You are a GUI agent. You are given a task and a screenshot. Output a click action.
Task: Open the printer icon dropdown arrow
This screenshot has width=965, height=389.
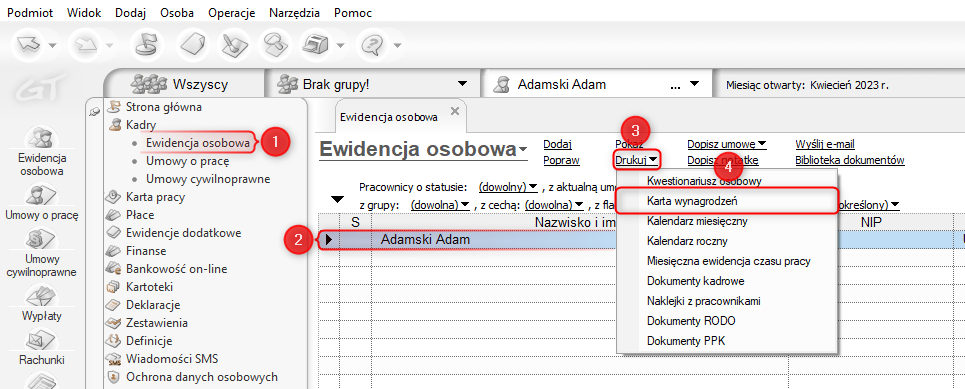pyautogui.click(x=340, y=45)
